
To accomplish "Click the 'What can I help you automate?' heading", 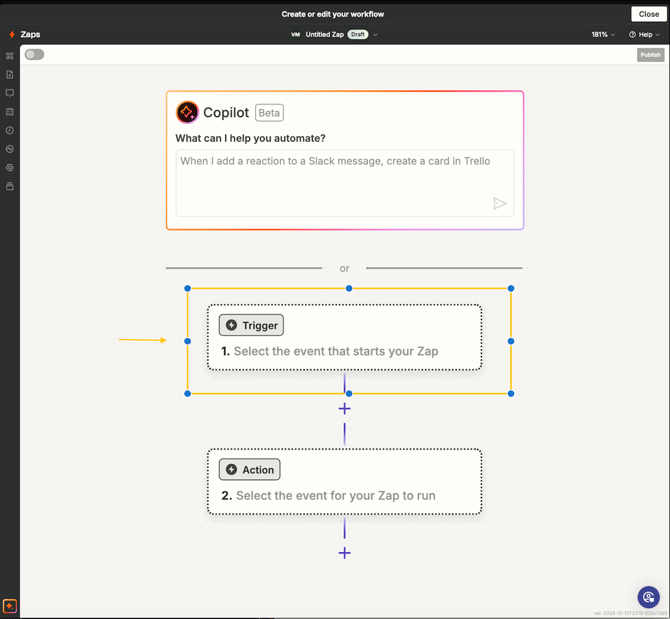I will pyautogui.click(x=250, y=138).
